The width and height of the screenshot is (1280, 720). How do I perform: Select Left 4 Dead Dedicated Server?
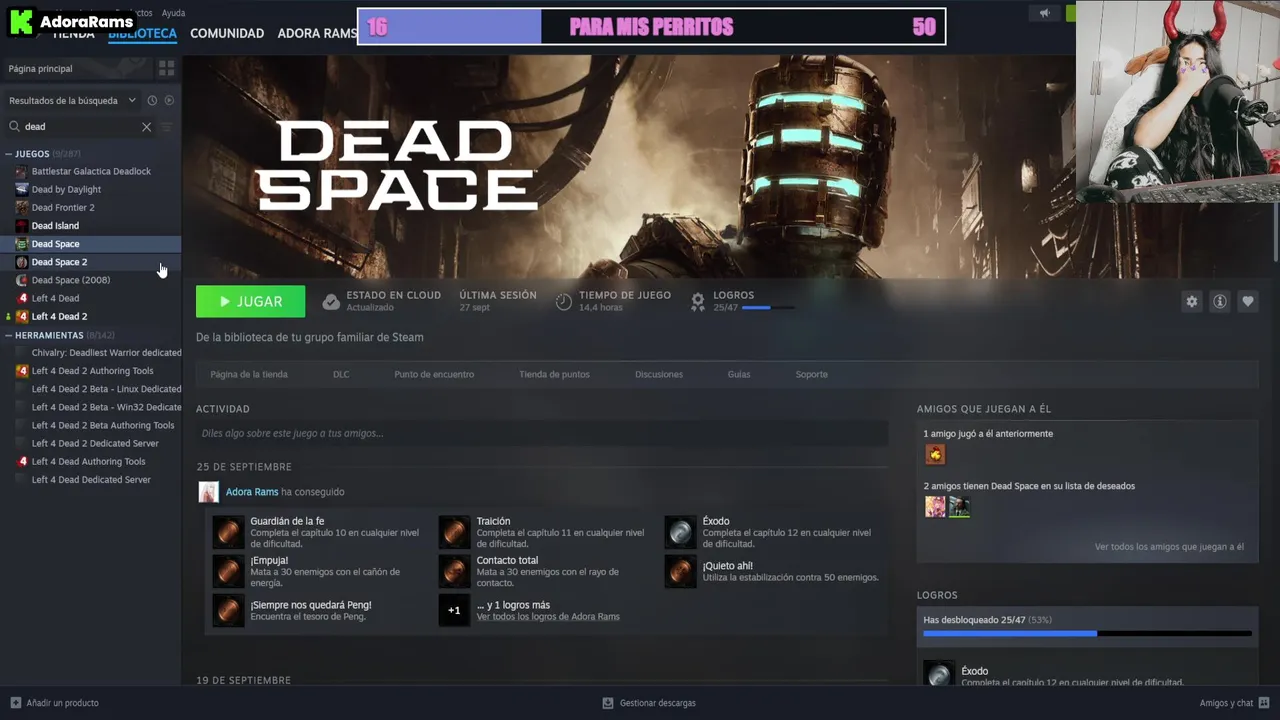click(x=91, y=480)
